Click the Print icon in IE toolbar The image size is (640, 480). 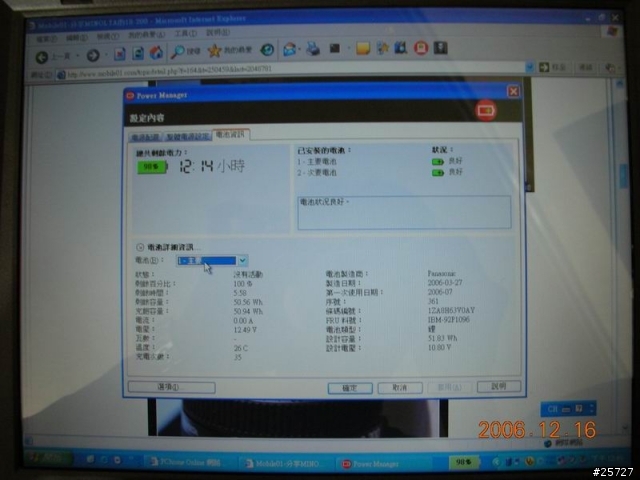coord(313,49)
